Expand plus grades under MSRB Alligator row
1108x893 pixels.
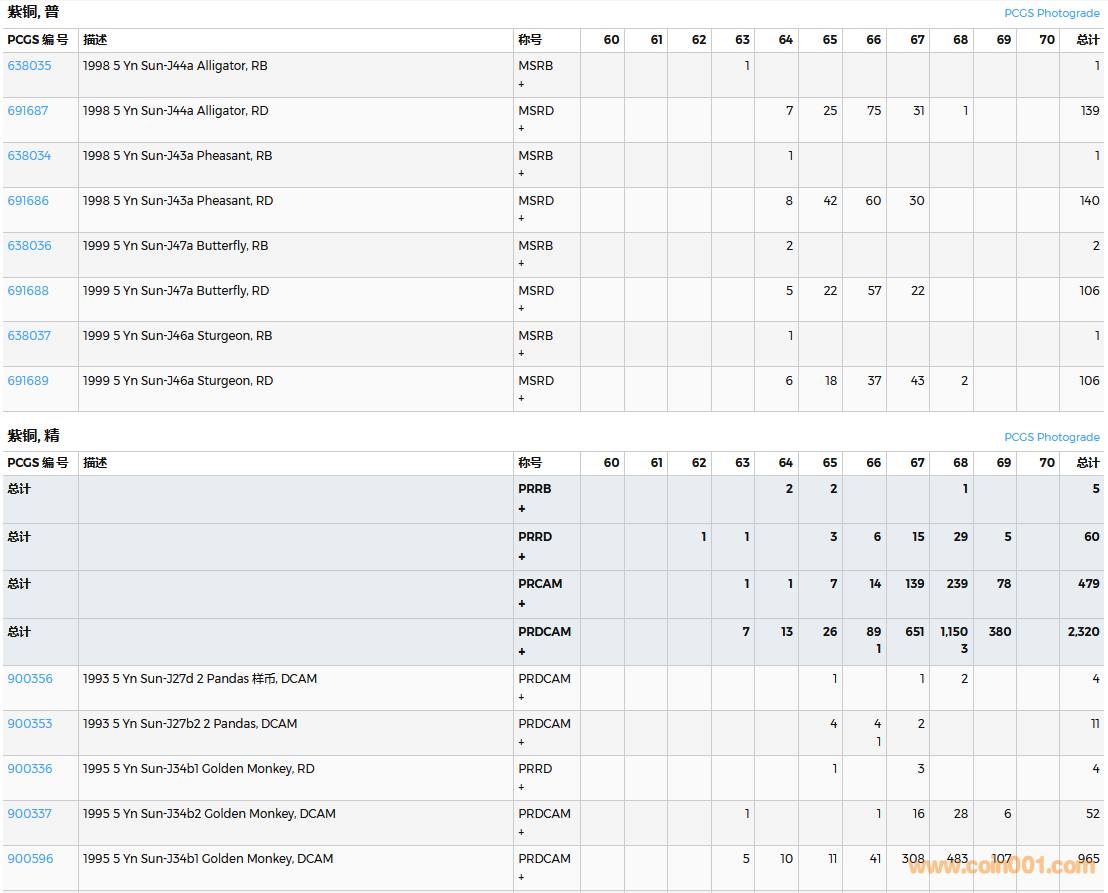521,84
